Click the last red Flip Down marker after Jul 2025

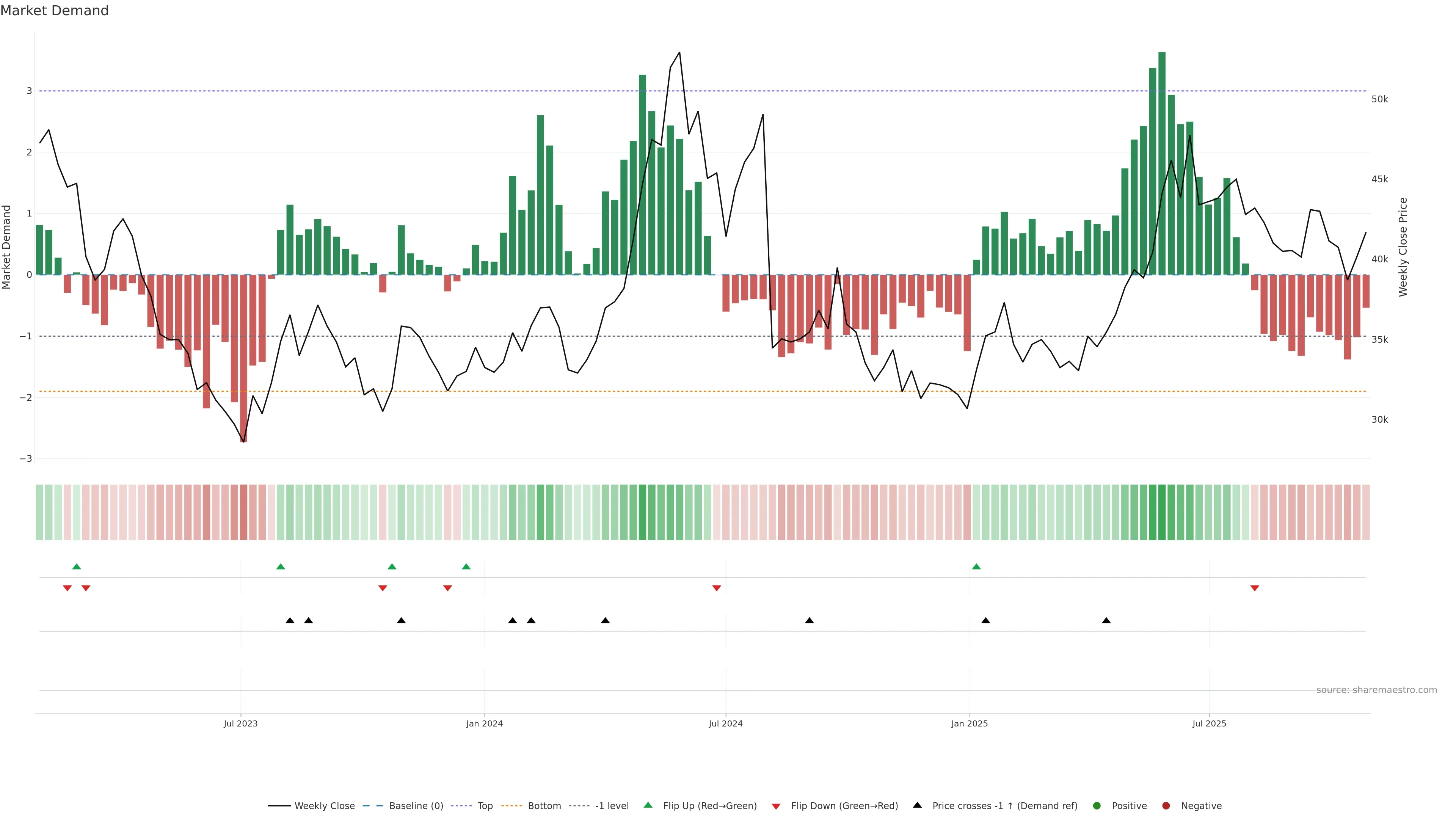tap(1255, 588)
